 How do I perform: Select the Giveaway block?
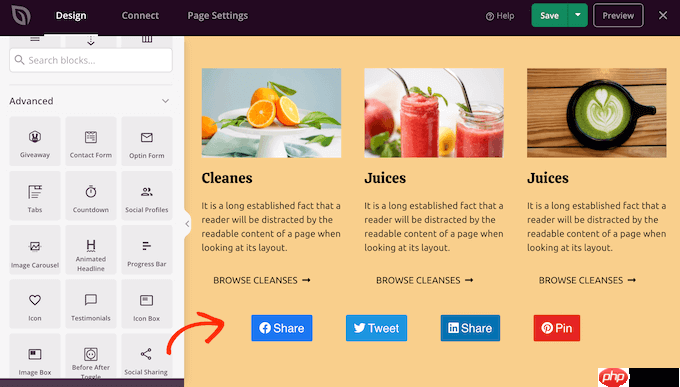(x=35, y=141)
